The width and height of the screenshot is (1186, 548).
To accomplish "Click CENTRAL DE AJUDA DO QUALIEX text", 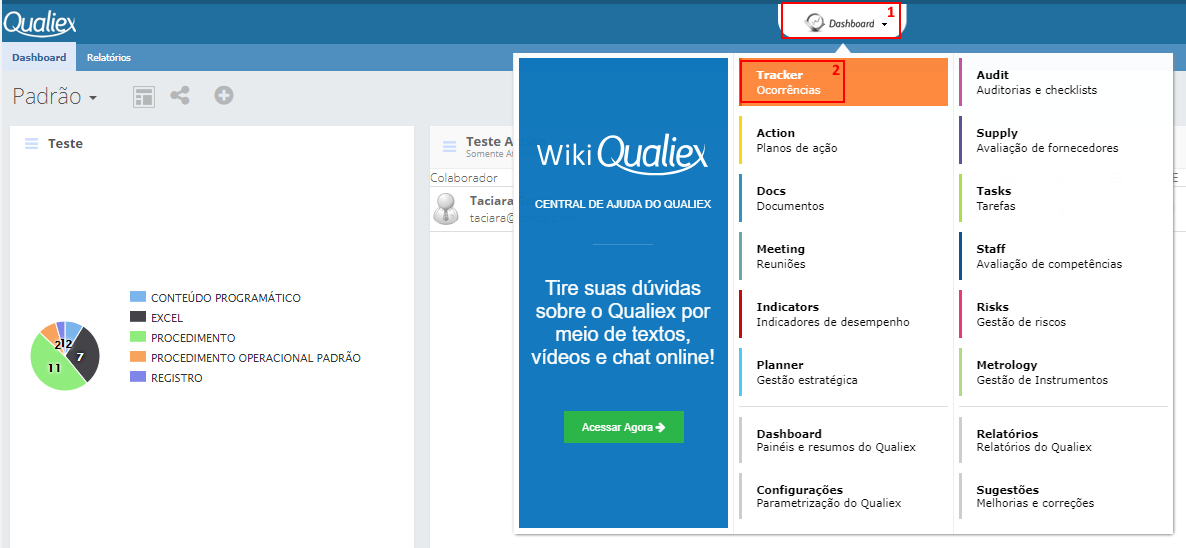I will click(x=622, y=204).
